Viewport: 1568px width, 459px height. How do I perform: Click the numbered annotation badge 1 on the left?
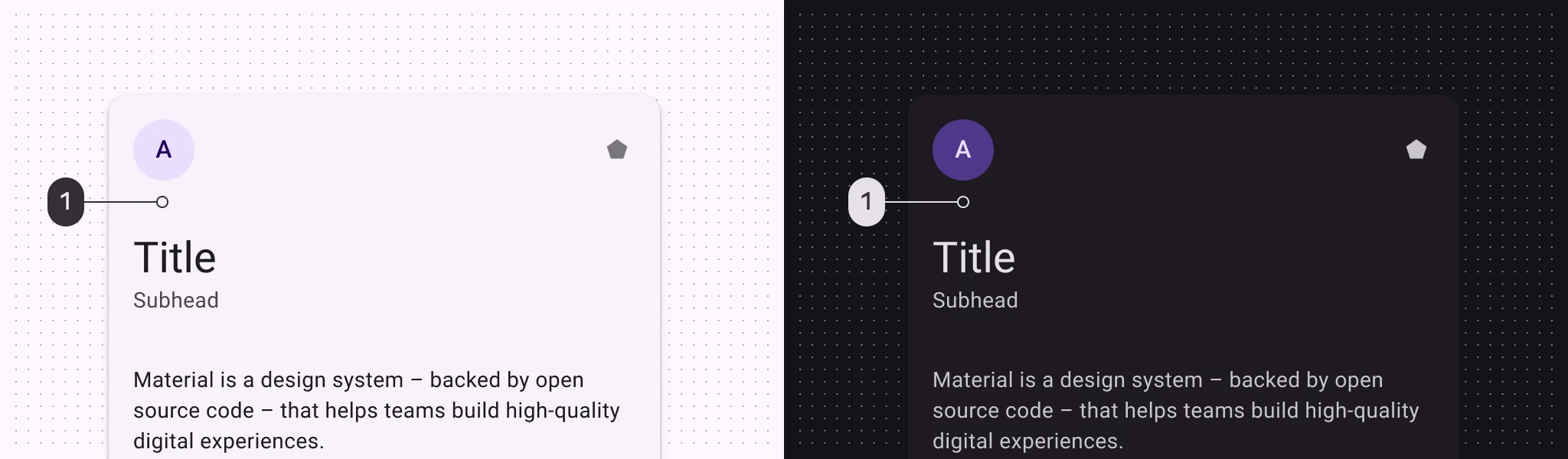point(67,201)
